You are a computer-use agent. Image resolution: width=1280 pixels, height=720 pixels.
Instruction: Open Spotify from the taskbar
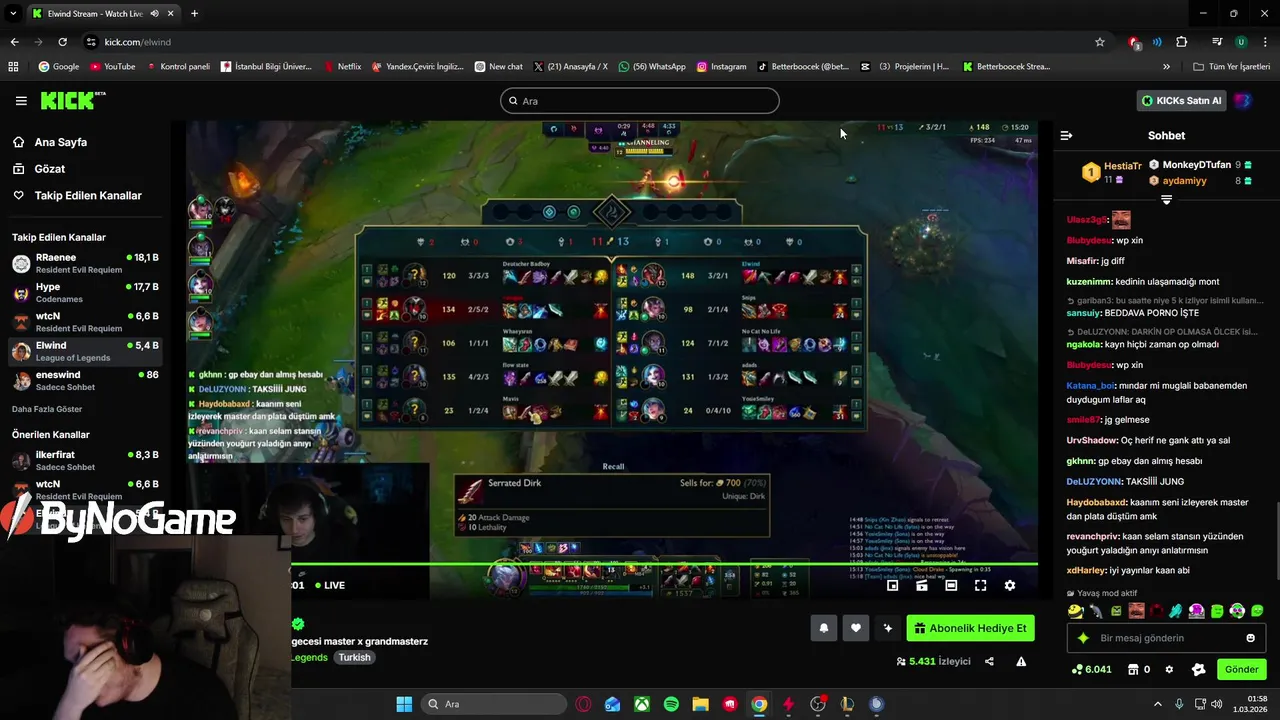671,704
